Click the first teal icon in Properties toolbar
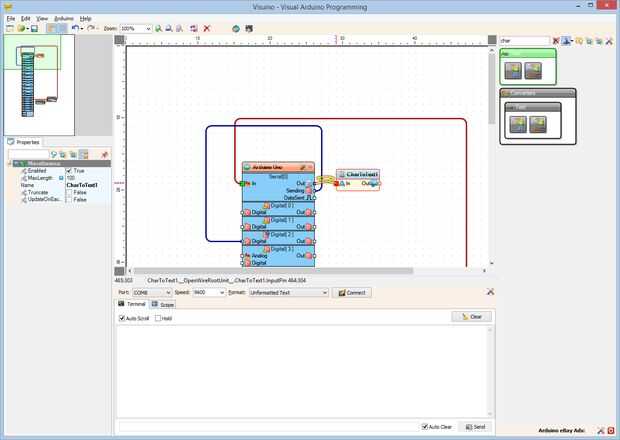This screenshot has height=440, width=620. coord(54,155)
